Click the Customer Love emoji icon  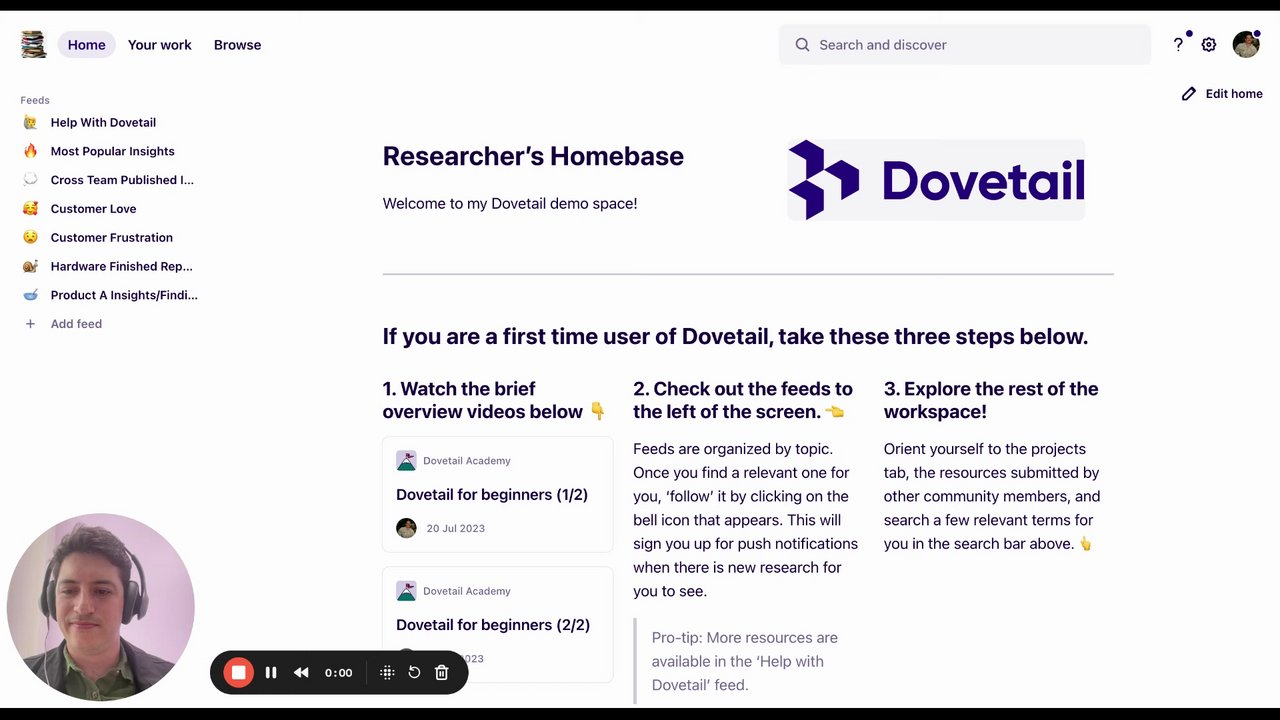point(30,209)
